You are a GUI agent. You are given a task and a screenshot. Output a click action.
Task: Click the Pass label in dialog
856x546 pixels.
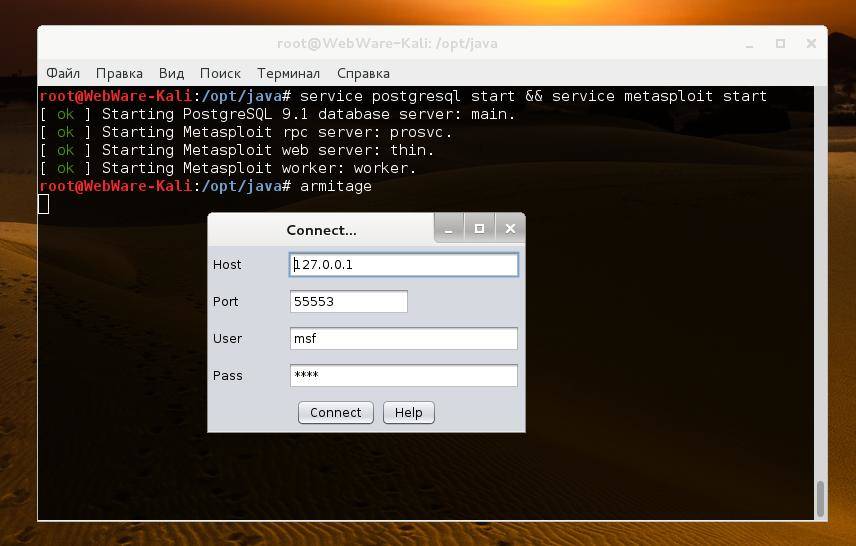(228, 376)
